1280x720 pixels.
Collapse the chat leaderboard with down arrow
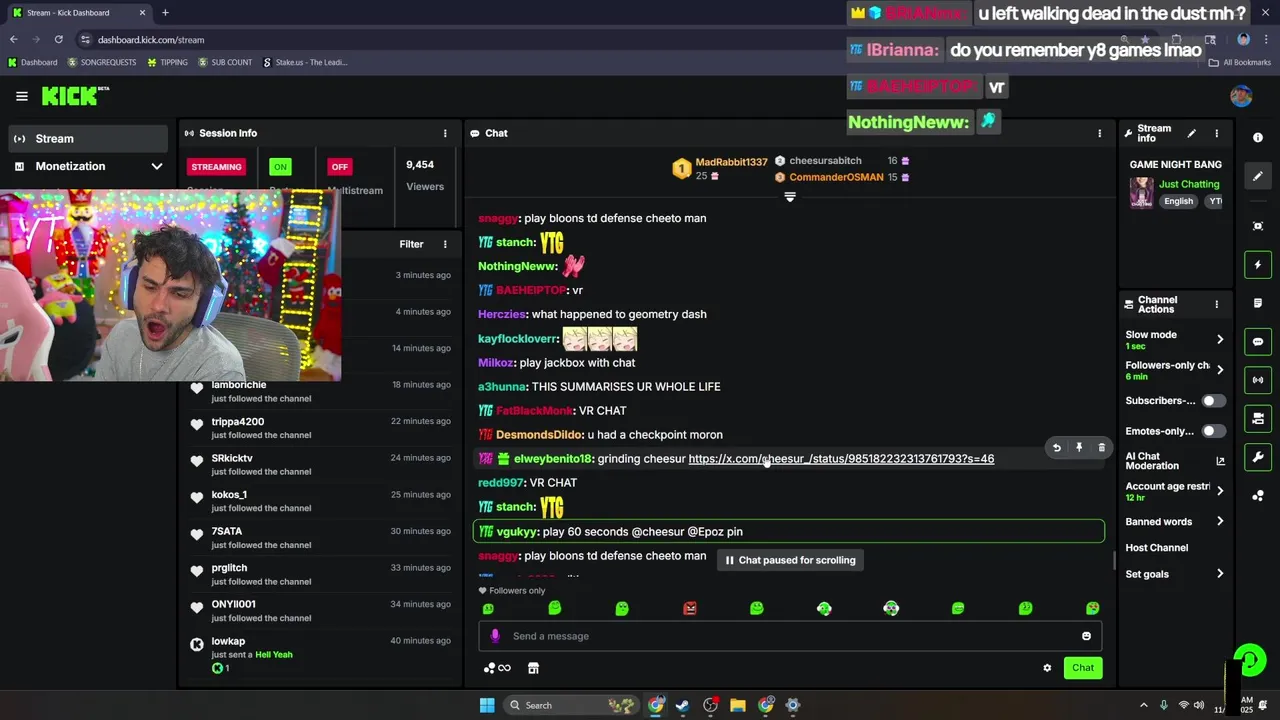coord(790,197)
